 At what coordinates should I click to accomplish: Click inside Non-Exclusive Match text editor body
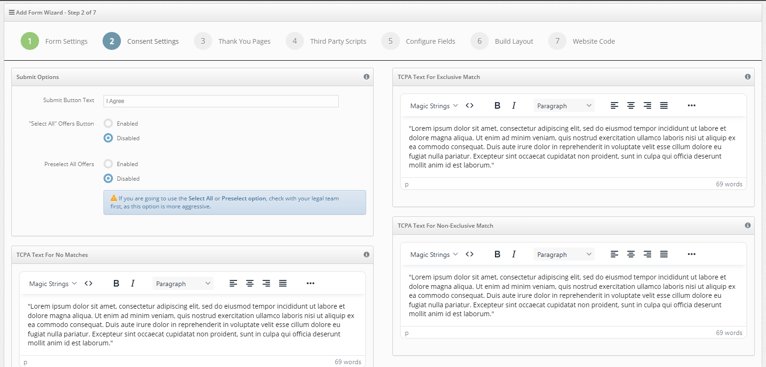tap(574, 295)
